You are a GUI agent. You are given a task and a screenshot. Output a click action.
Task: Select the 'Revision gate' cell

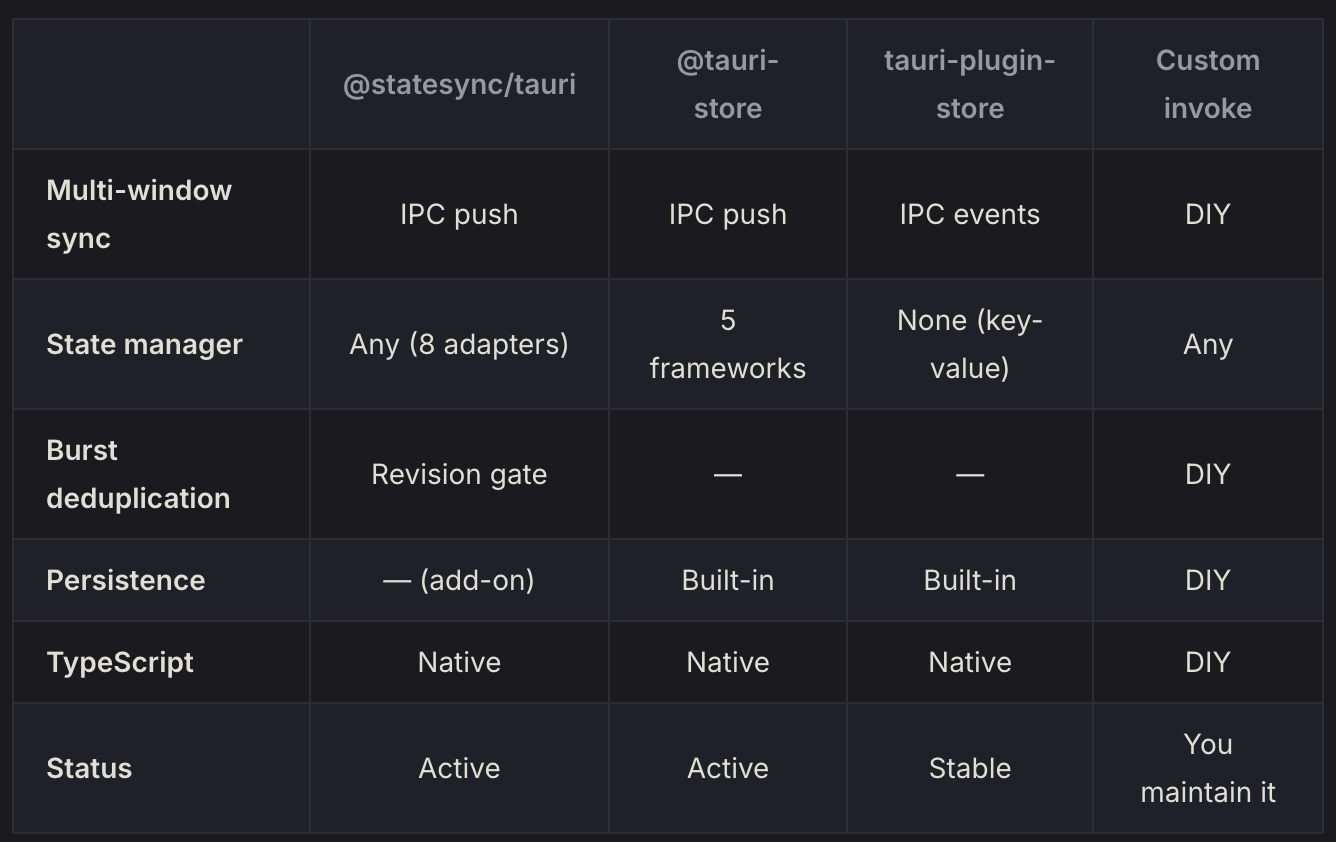click(x=459, y=474)
